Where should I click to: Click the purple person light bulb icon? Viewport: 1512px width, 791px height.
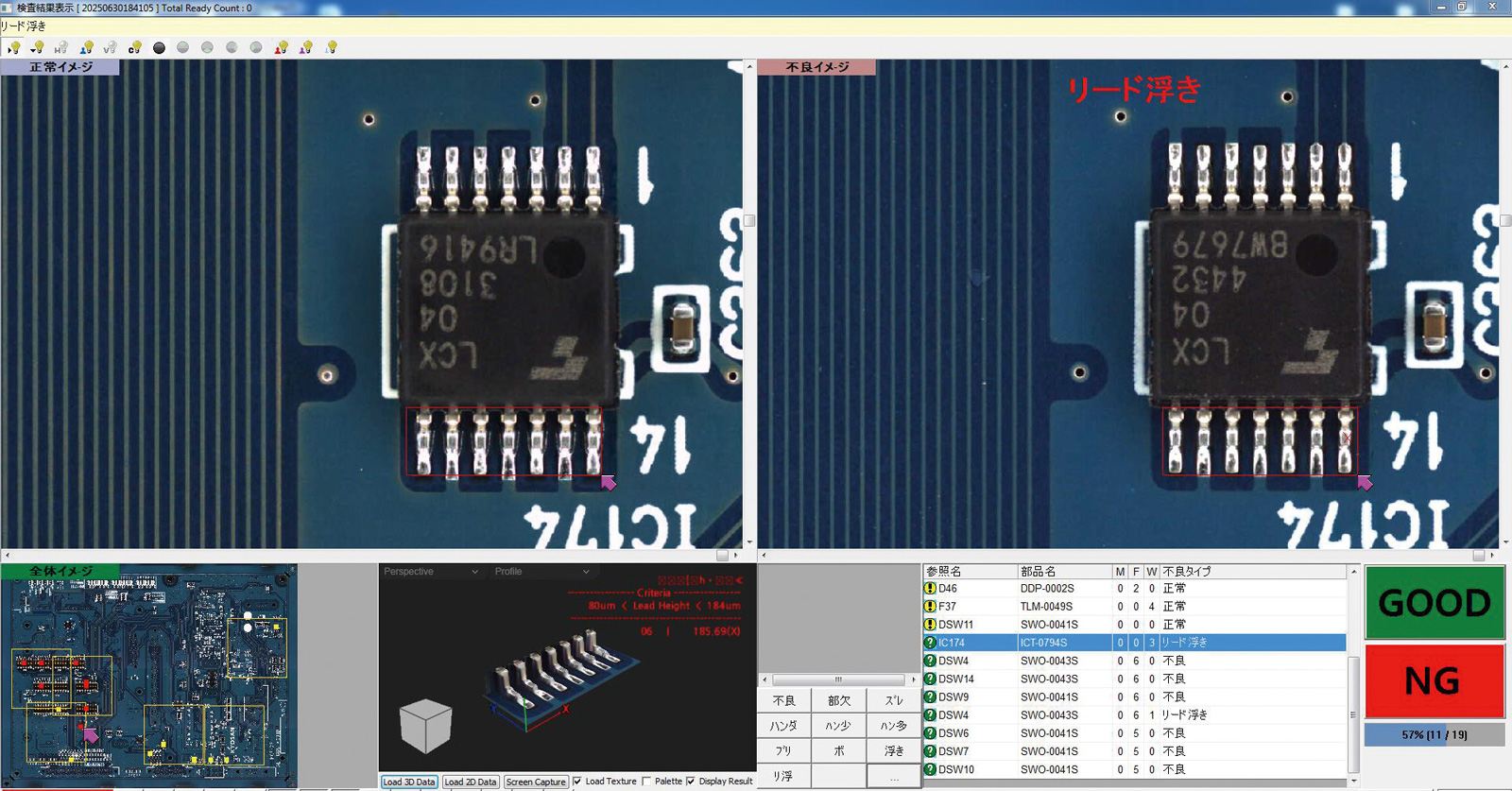305,47
